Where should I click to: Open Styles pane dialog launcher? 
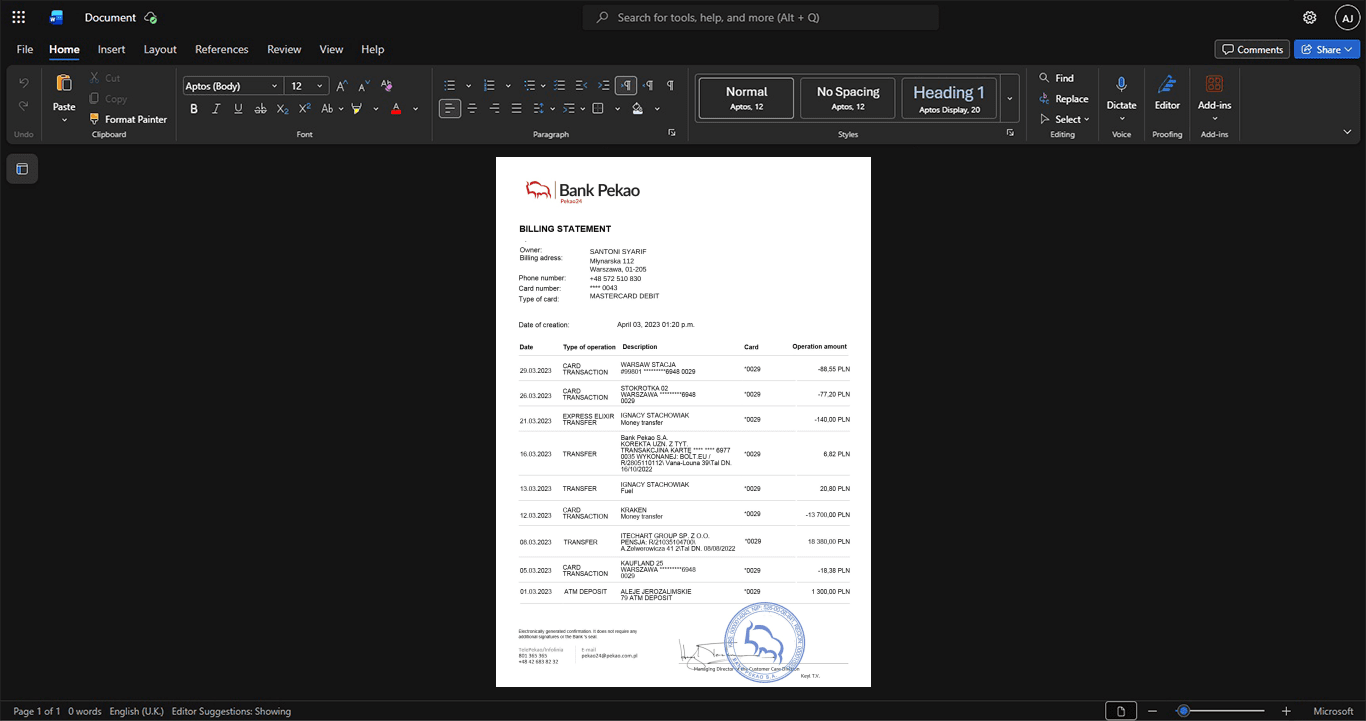coord(1010,133)
